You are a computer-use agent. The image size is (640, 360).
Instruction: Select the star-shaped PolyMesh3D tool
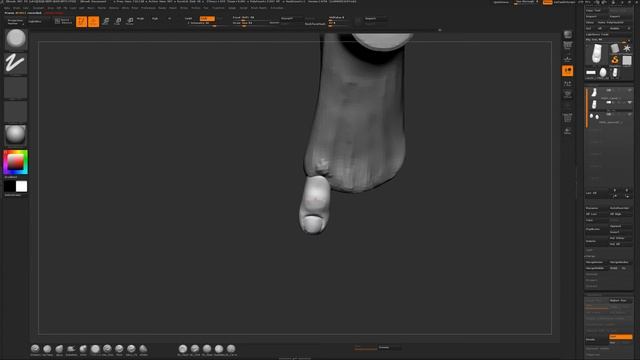pos(627,48)
